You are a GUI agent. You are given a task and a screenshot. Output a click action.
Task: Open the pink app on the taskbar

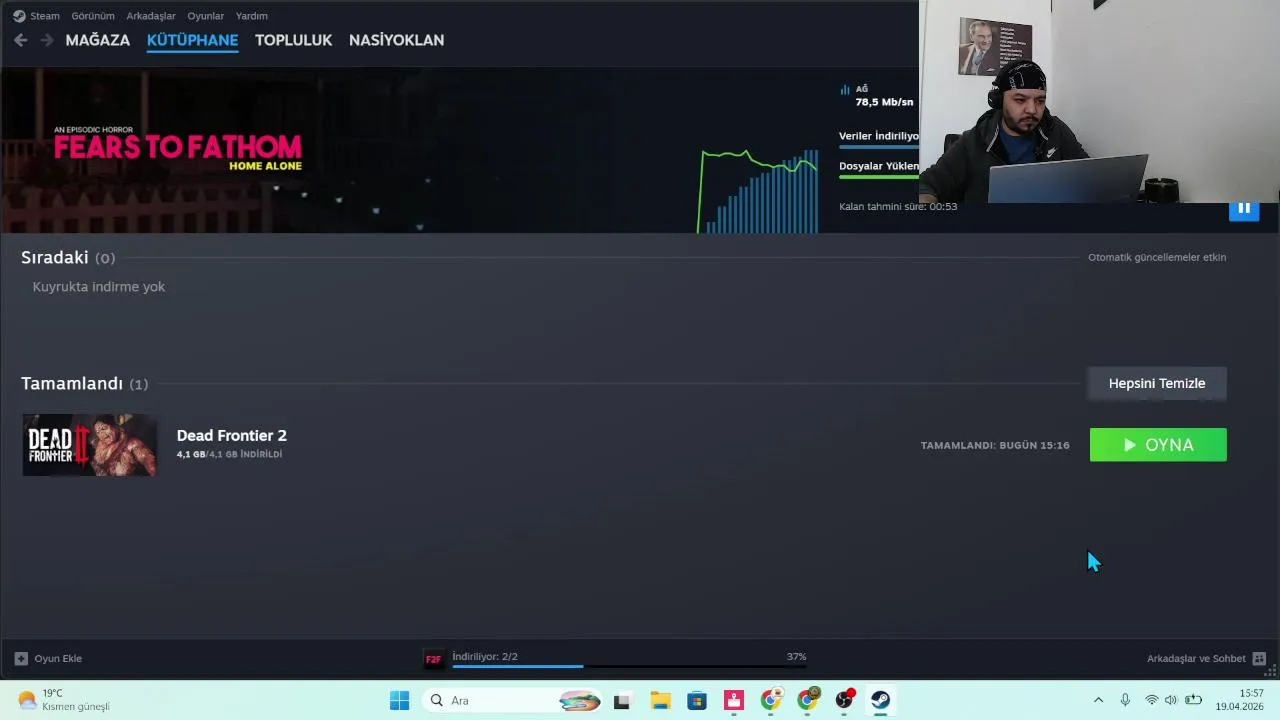[x=734, y=700]
